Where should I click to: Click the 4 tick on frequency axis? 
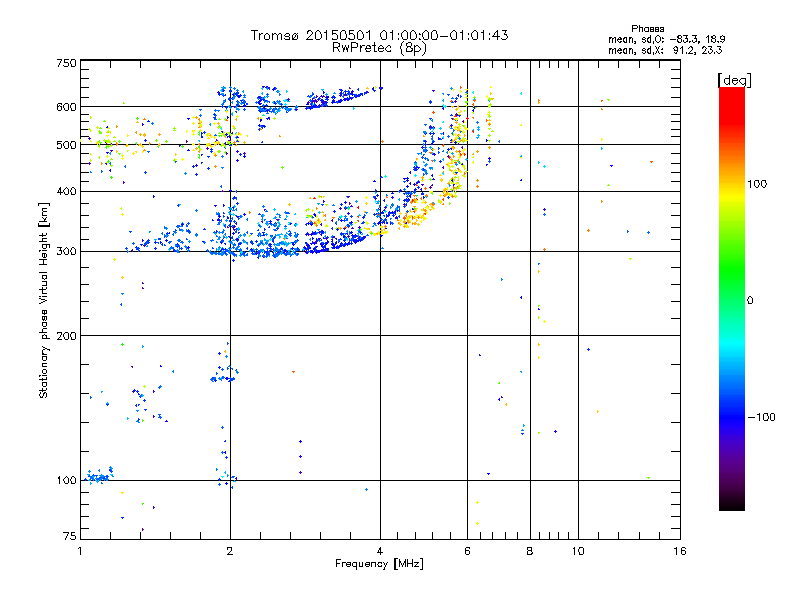380,551
